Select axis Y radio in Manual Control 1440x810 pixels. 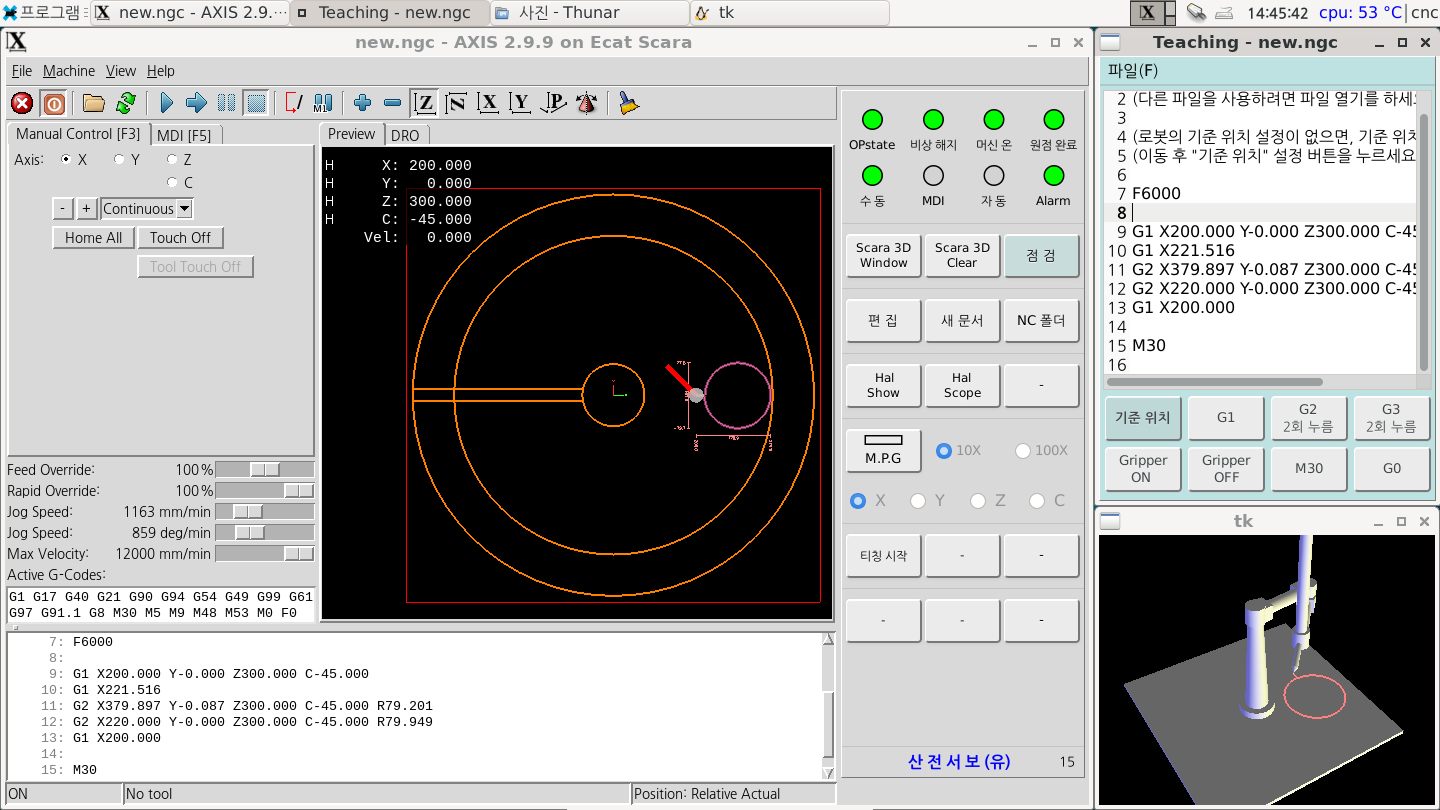119,160
